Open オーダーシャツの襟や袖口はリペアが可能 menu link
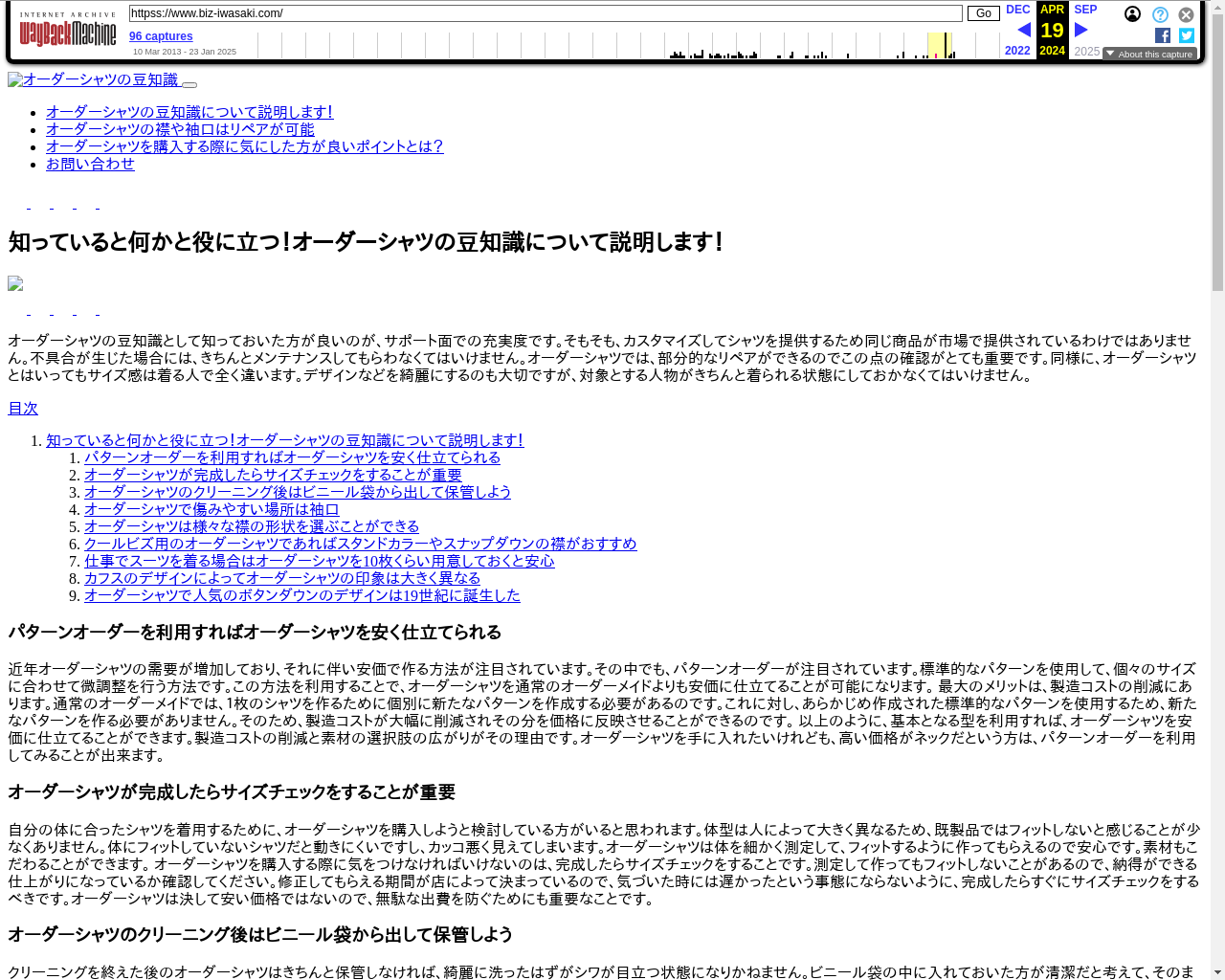The image size is (1225, 980). (180, 129)
